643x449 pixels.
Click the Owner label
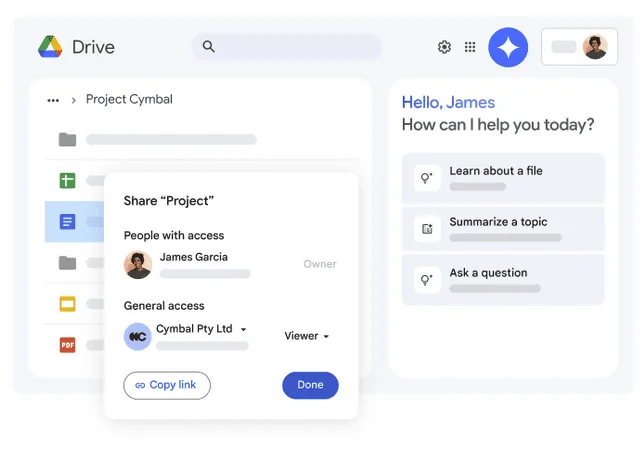(320, 264)
